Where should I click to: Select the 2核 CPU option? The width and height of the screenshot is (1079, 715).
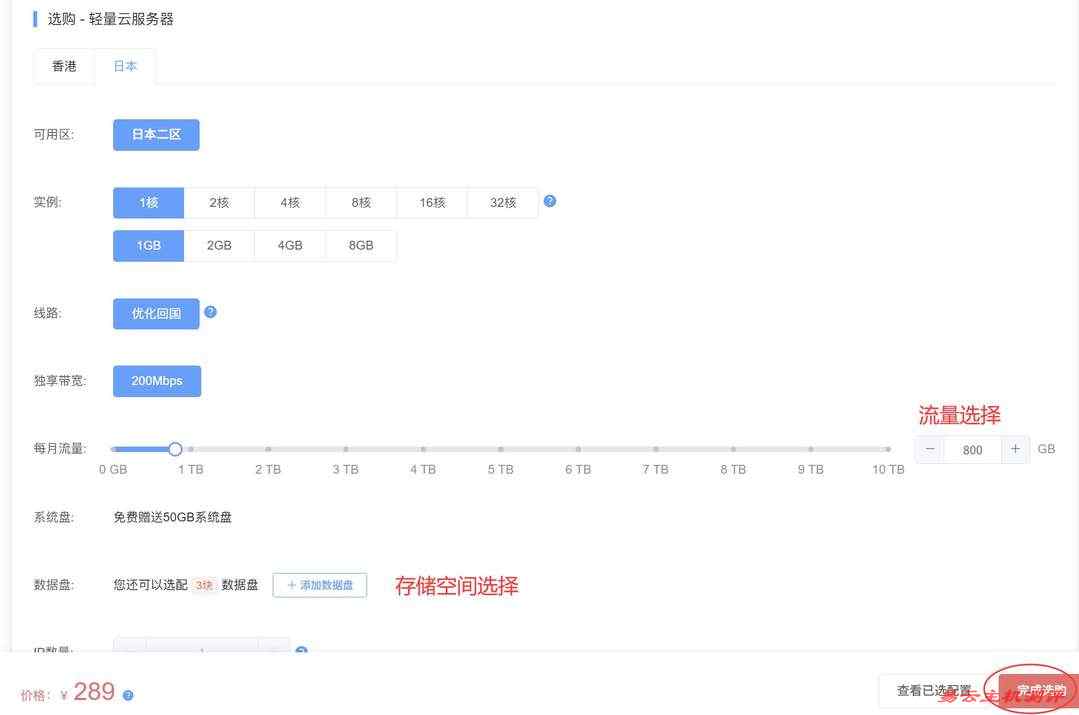click(218, 202)
